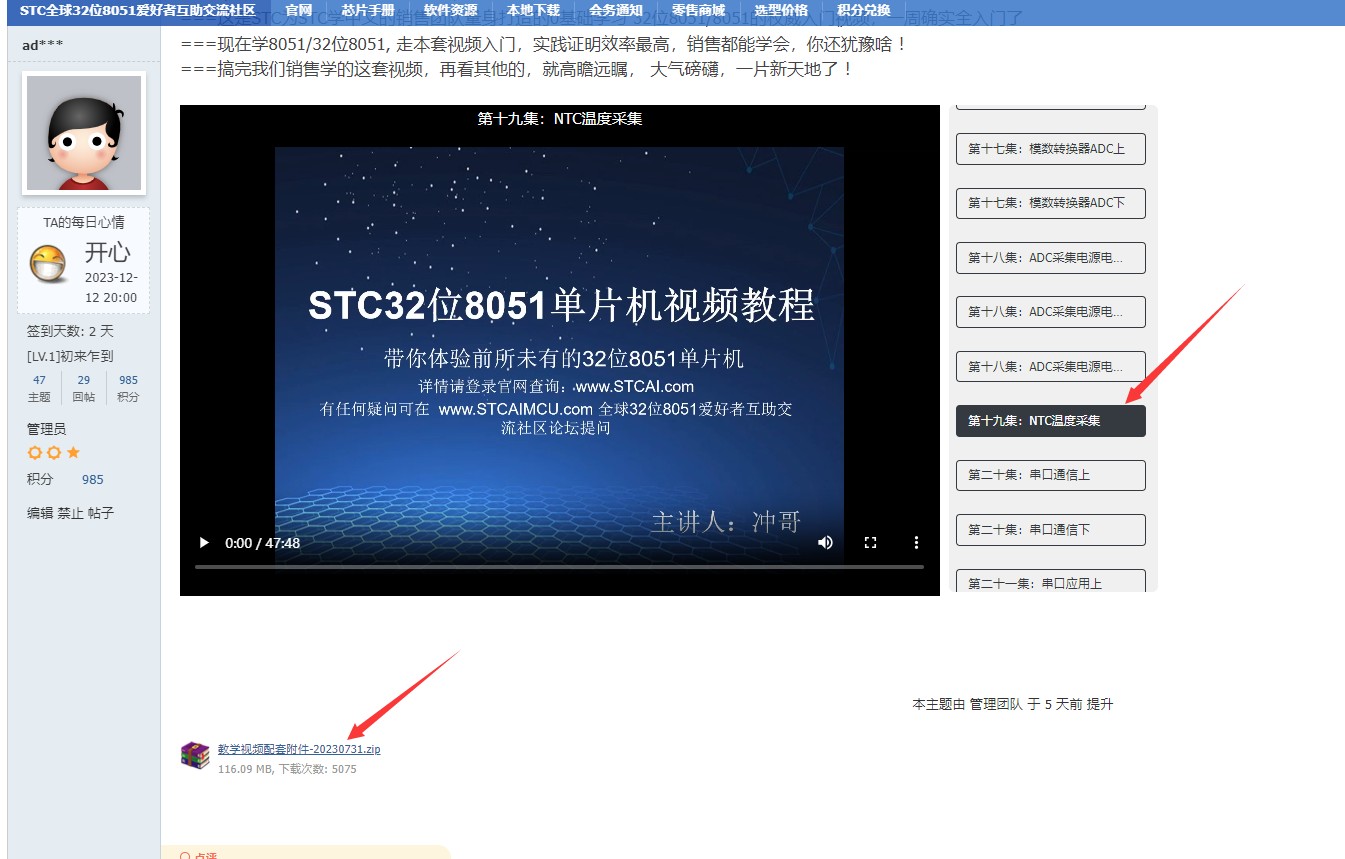Select episode 第二十集:串口通信下
The image size is (1345, 859).
click(x=1051, y=529)
